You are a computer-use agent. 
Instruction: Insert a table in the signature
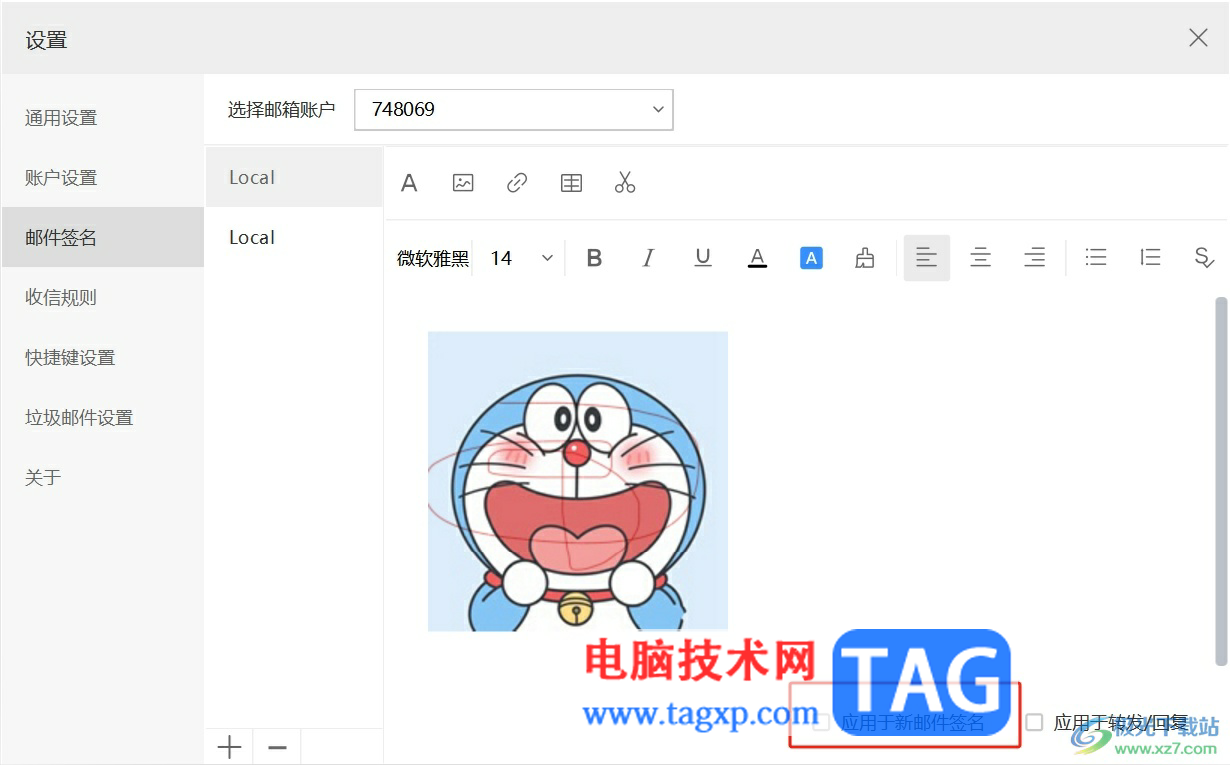[571, 183]
